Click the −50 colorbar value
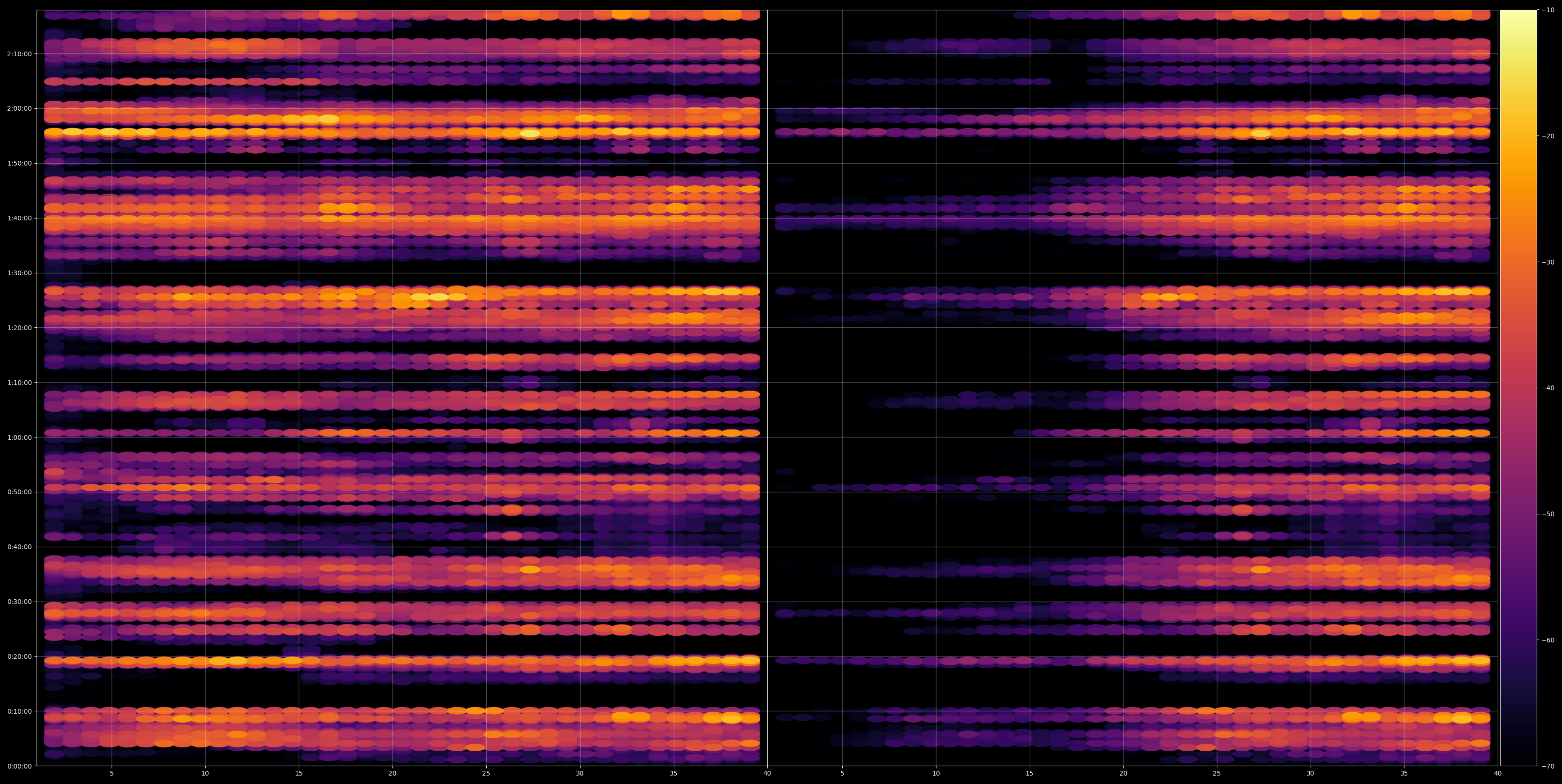Image resolution: width=1562 pixels, height=784 pixels. pos(1548,514)
